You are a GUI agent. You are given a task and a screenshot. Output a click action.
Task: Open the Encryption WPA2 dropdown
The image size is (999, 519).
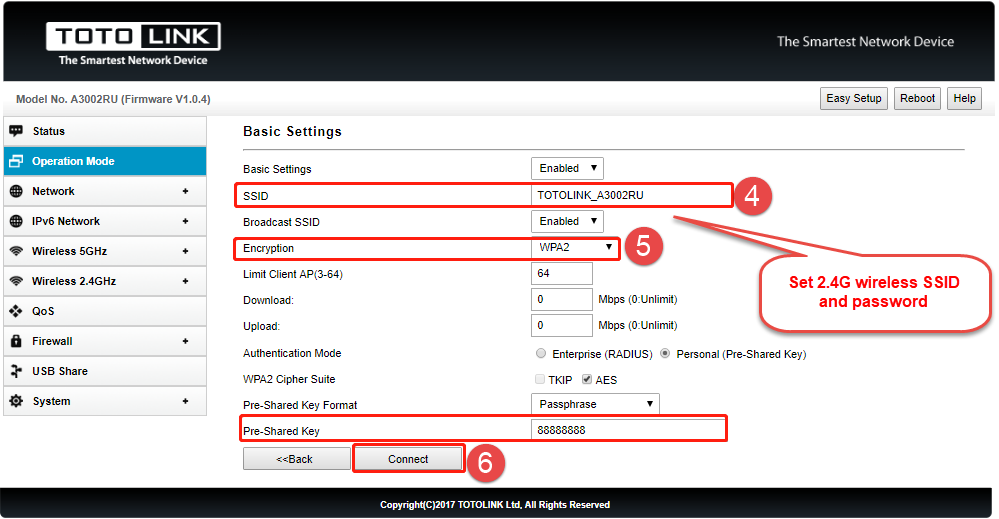click(575, 247)
